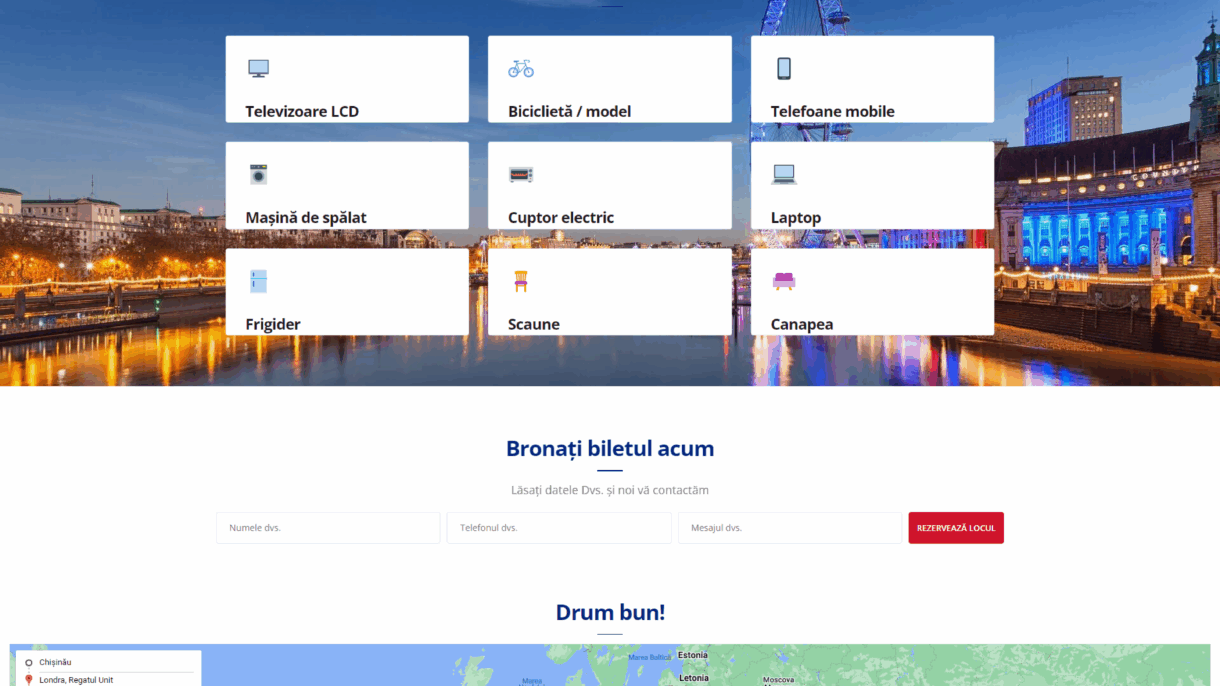Click the washing machine icon
The width and height of the screenshot is (1220, 686).
point(259,174)
